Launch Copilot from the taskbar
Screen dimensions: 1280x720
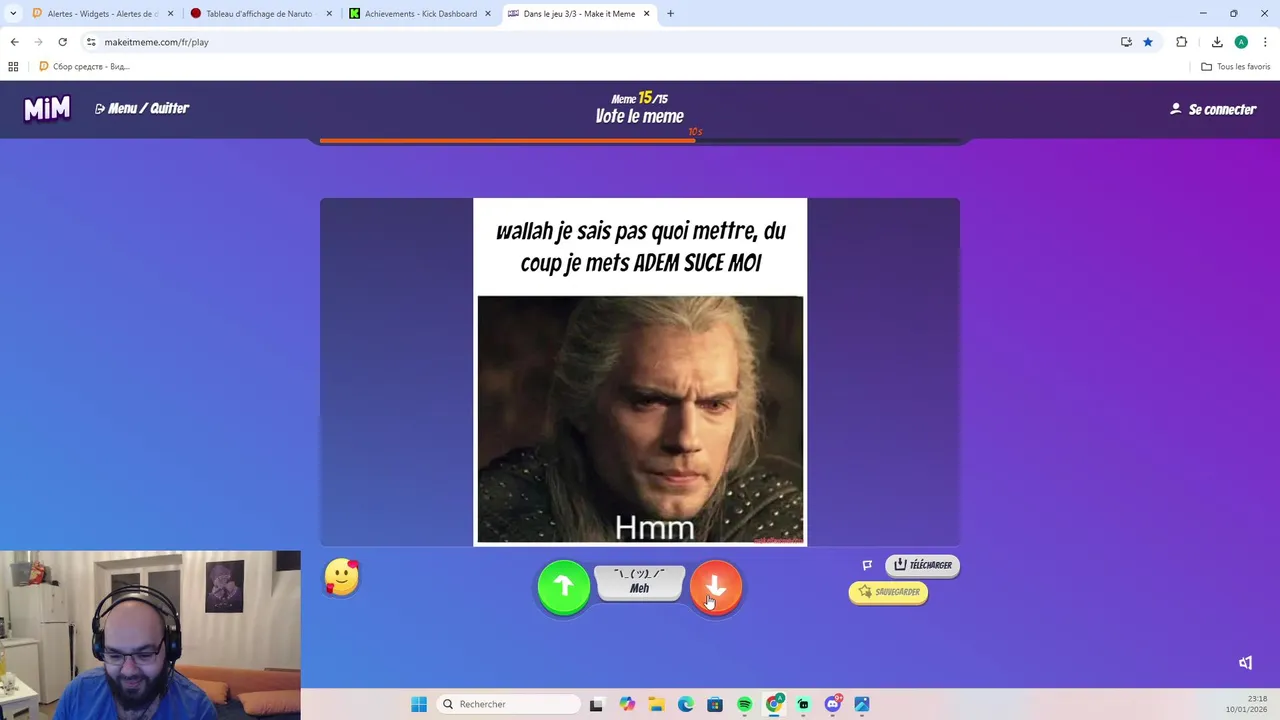click(x=627, y=704)
